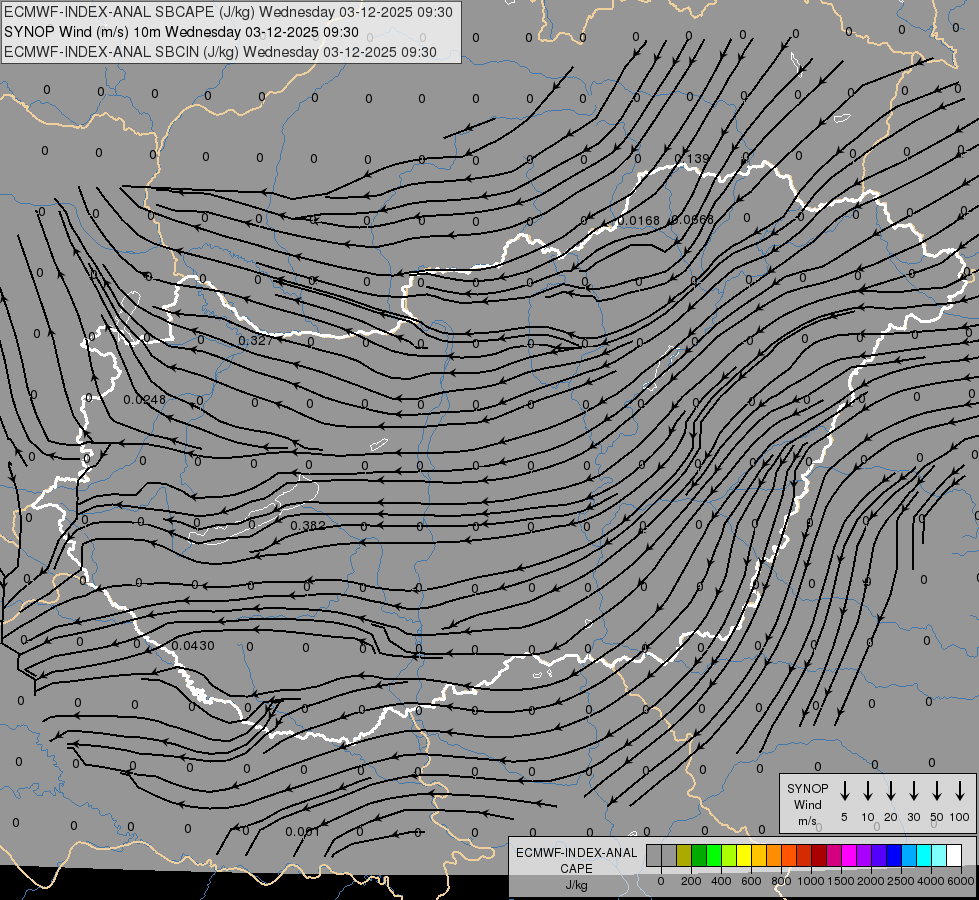Click the SBCAPE title line at top

tap(228, 12)
